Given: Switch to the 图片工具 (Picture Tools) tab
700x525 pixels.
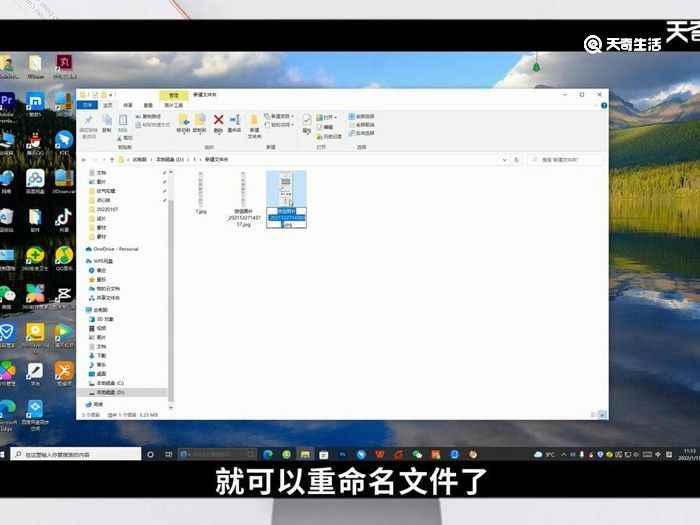Looking at the screenshot, I should 174,105.
